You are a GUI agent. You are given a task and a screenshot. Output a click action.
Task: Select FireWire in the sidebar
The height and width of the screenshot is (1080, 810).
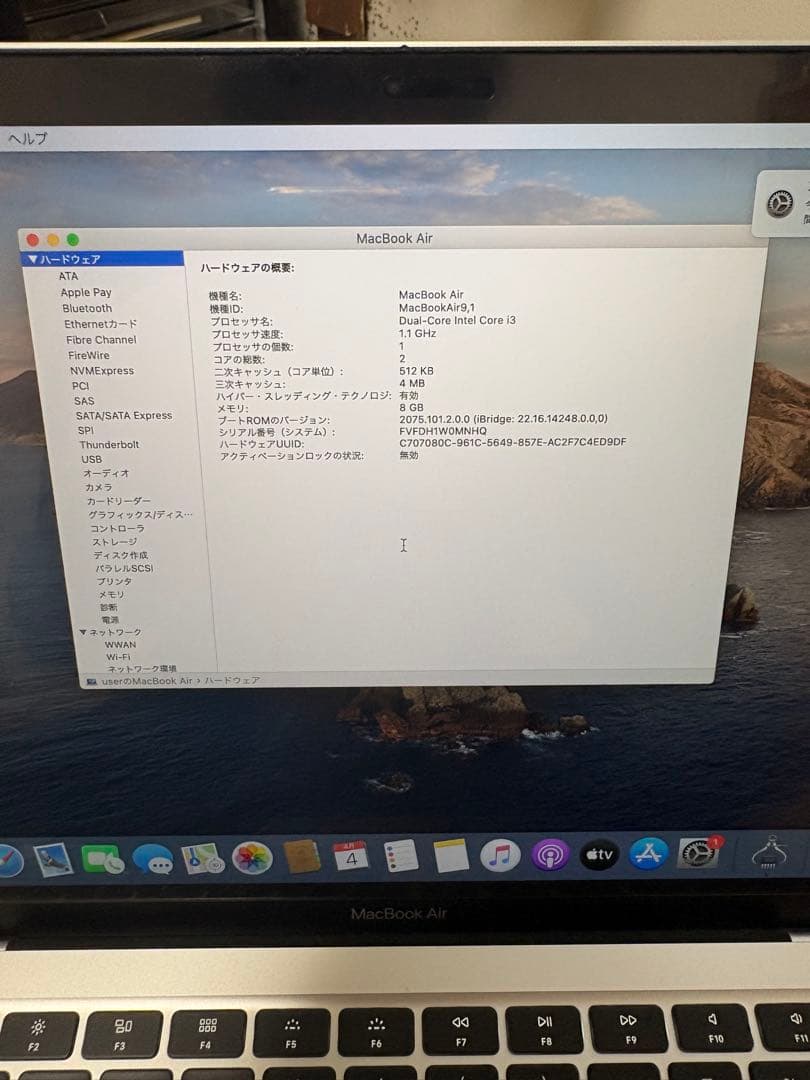click(x=88, y=355)
